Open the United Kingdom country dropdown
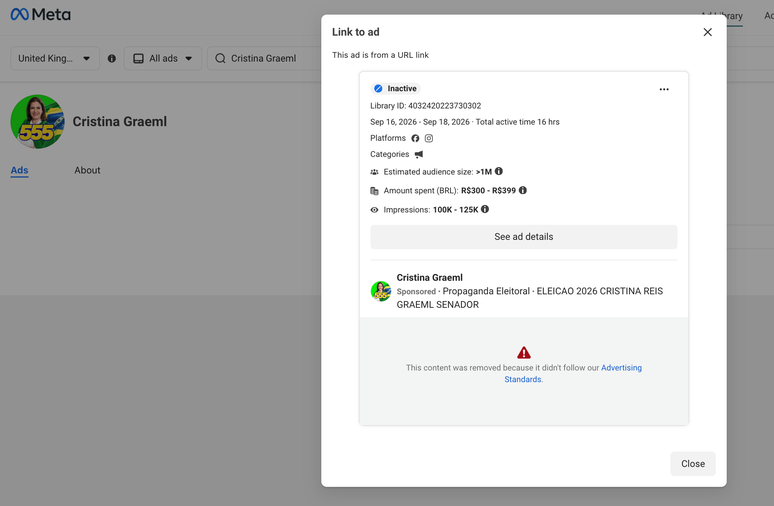Screen dimensions: 774x506 pyautogui.click(x=55, y=58)
